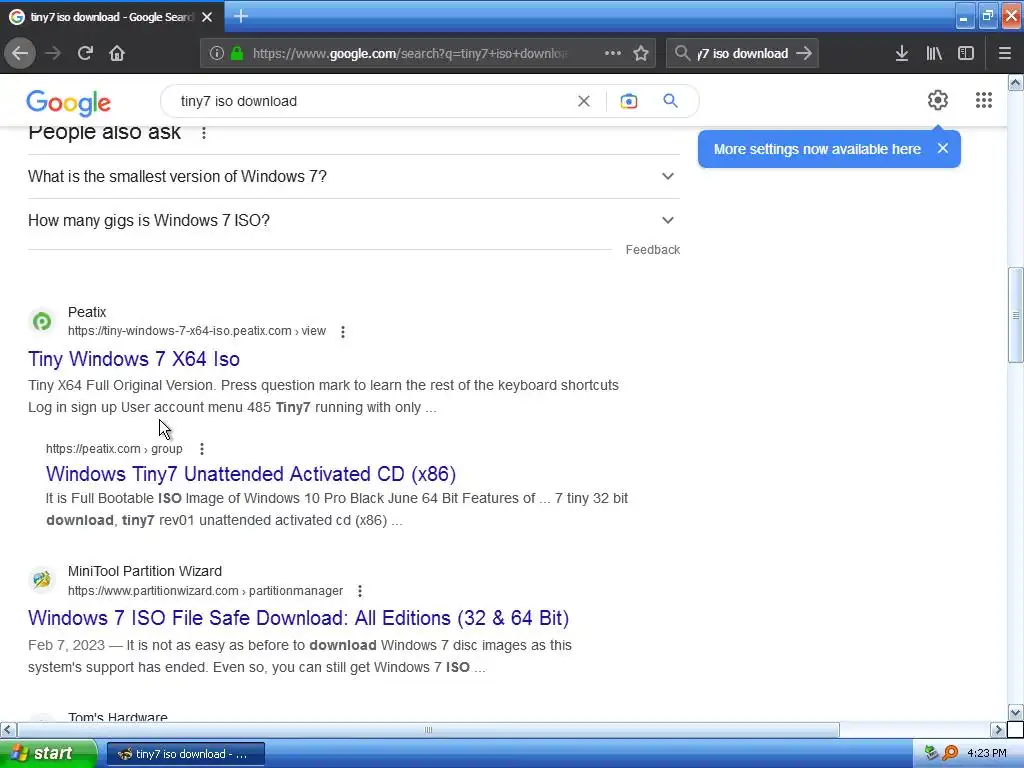
Task: Clear the Google search query
Action: click(x=584, y=101)
